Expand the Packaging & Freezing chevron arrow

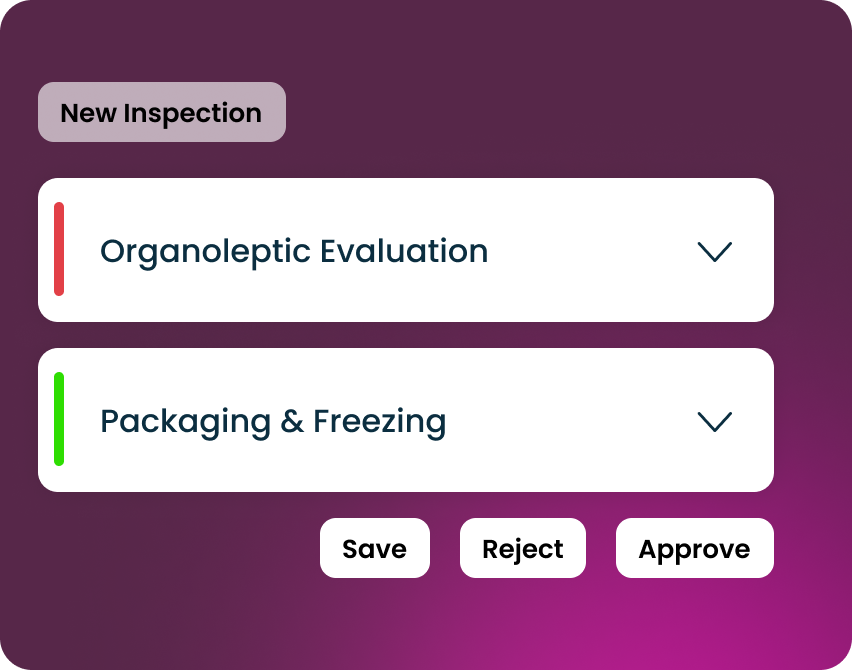714,421
